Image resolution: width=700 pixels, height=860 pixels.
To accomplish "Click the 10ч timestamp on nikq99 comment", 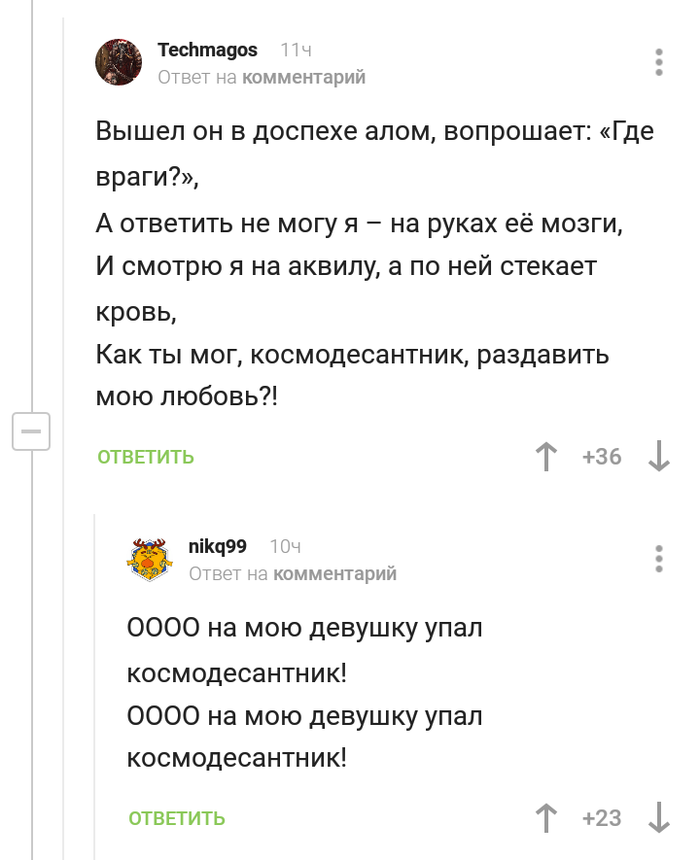I will point(285,546).
